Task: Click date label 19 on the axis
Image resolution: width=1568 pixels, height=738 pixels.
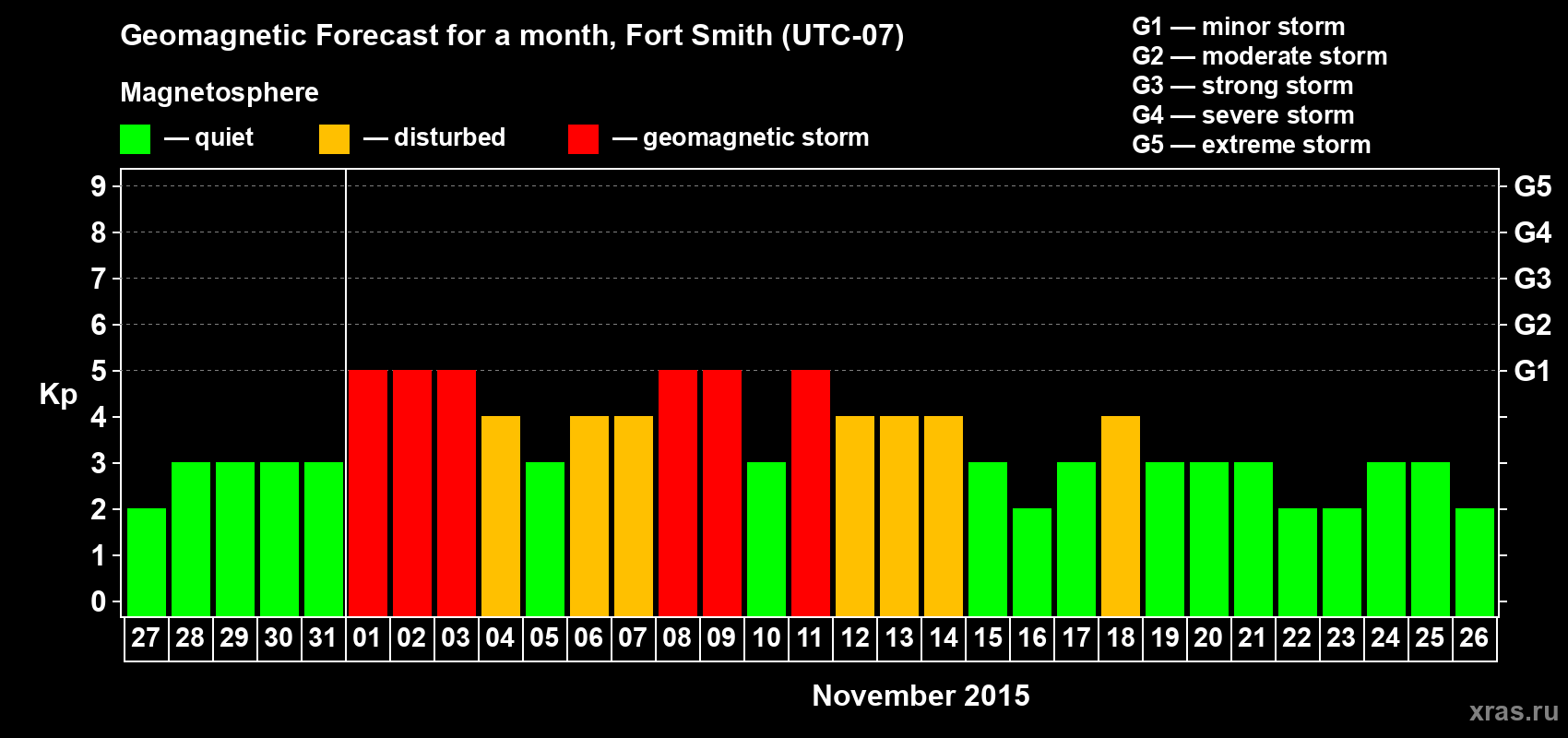Action: pyautogui.click(x=1165, y=638)
